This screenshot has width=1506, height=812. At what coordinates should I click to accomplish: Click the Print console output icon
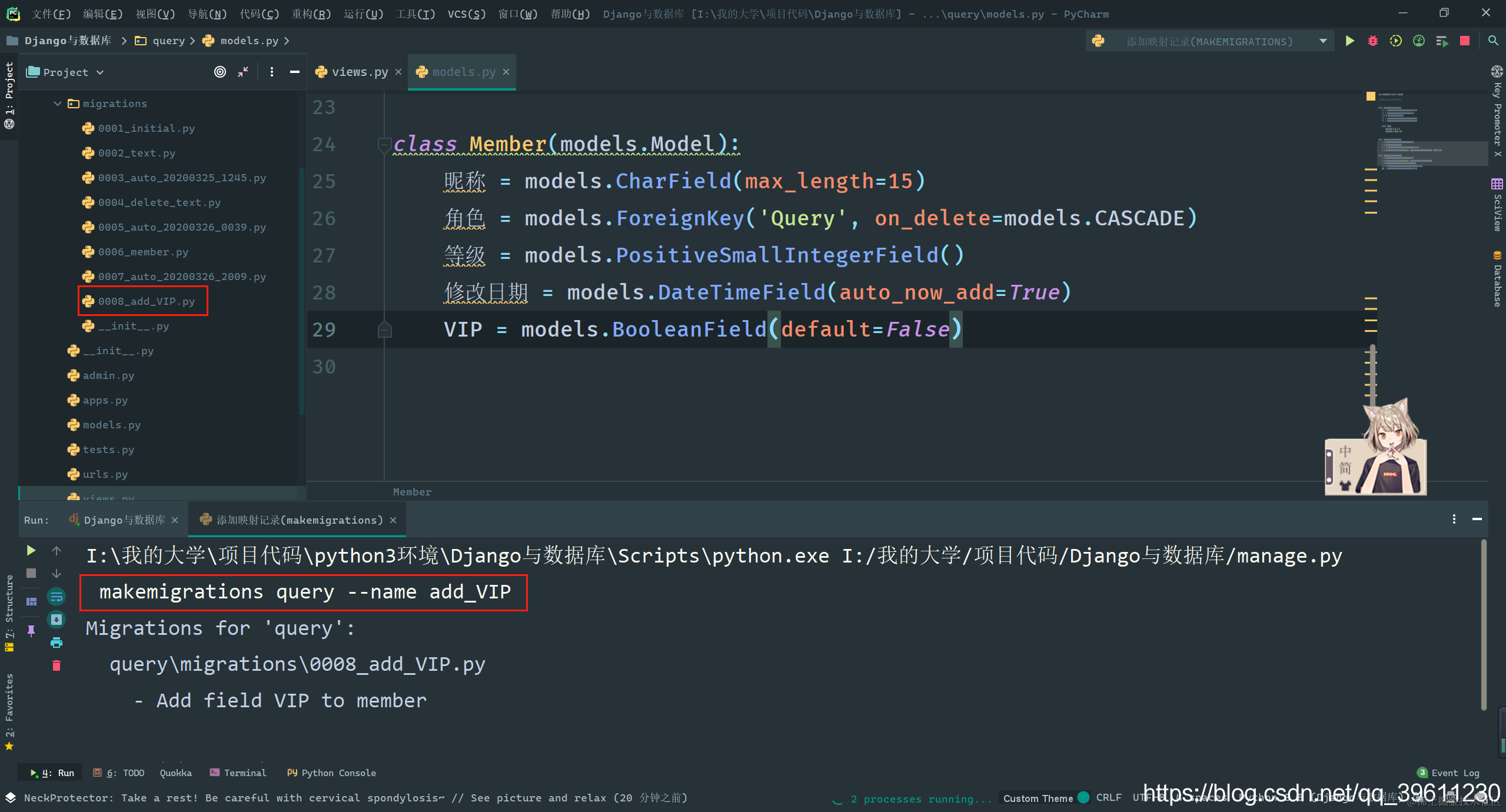56,643
